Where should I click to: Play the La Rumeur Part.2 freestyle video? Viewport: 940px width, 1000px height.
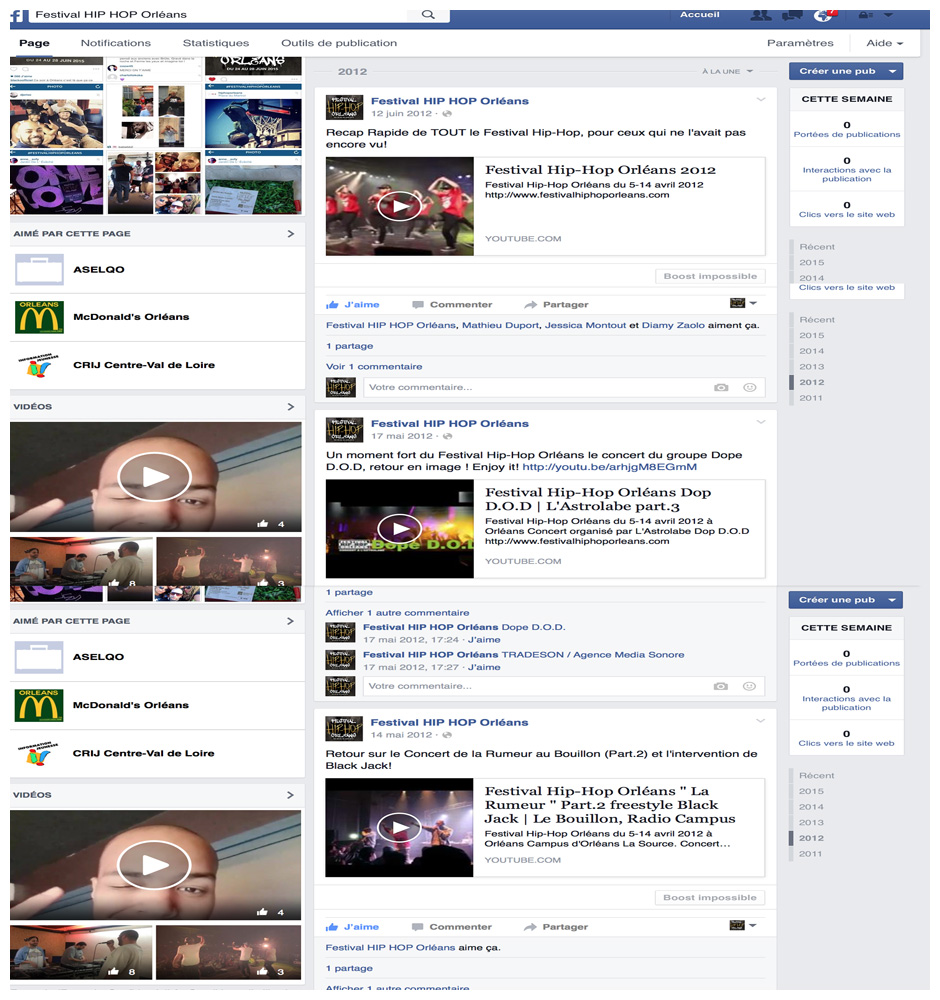[x=399, y=828]
